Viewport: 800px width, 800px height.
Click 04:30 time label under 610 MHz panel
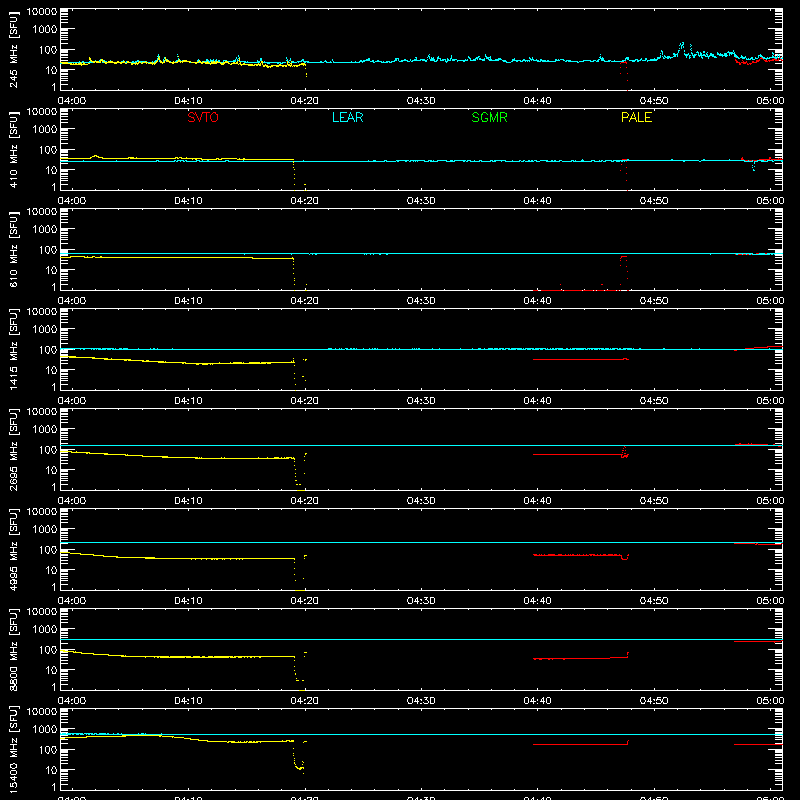[x=421, y=301]
